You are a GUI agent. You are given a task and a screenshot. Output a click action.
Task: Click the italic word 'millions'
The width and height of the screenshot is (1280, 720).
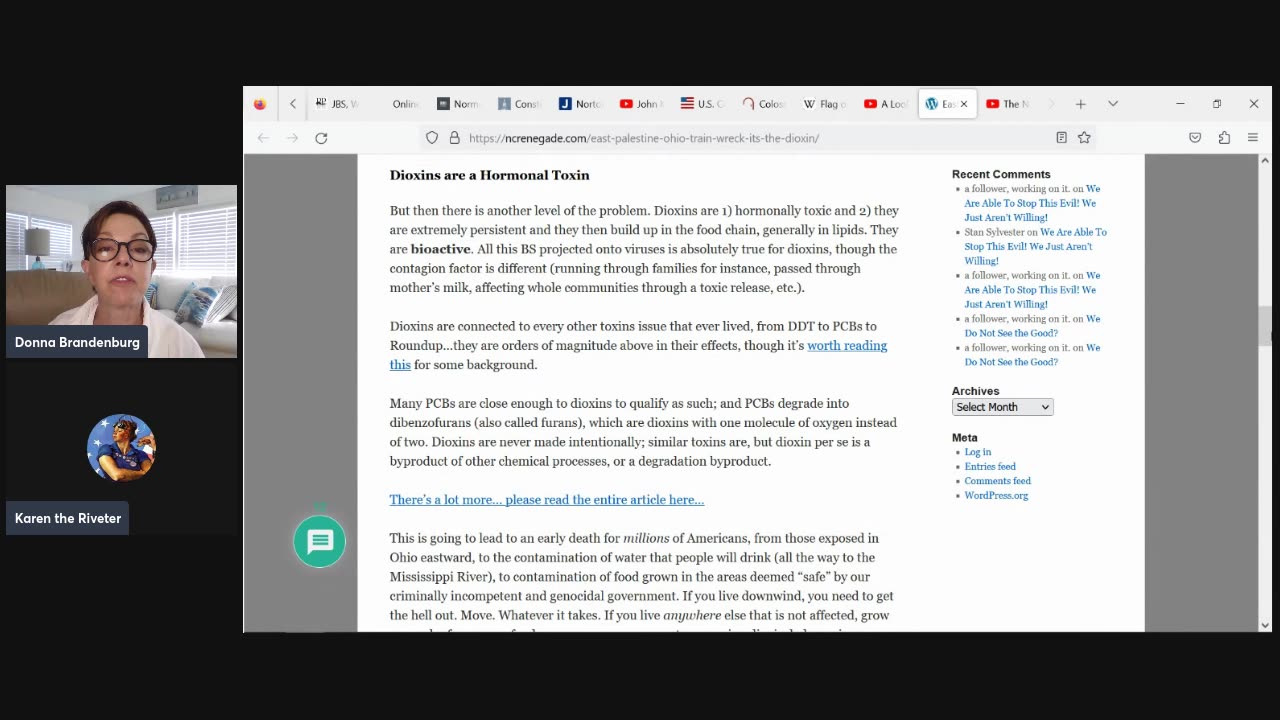646,538
